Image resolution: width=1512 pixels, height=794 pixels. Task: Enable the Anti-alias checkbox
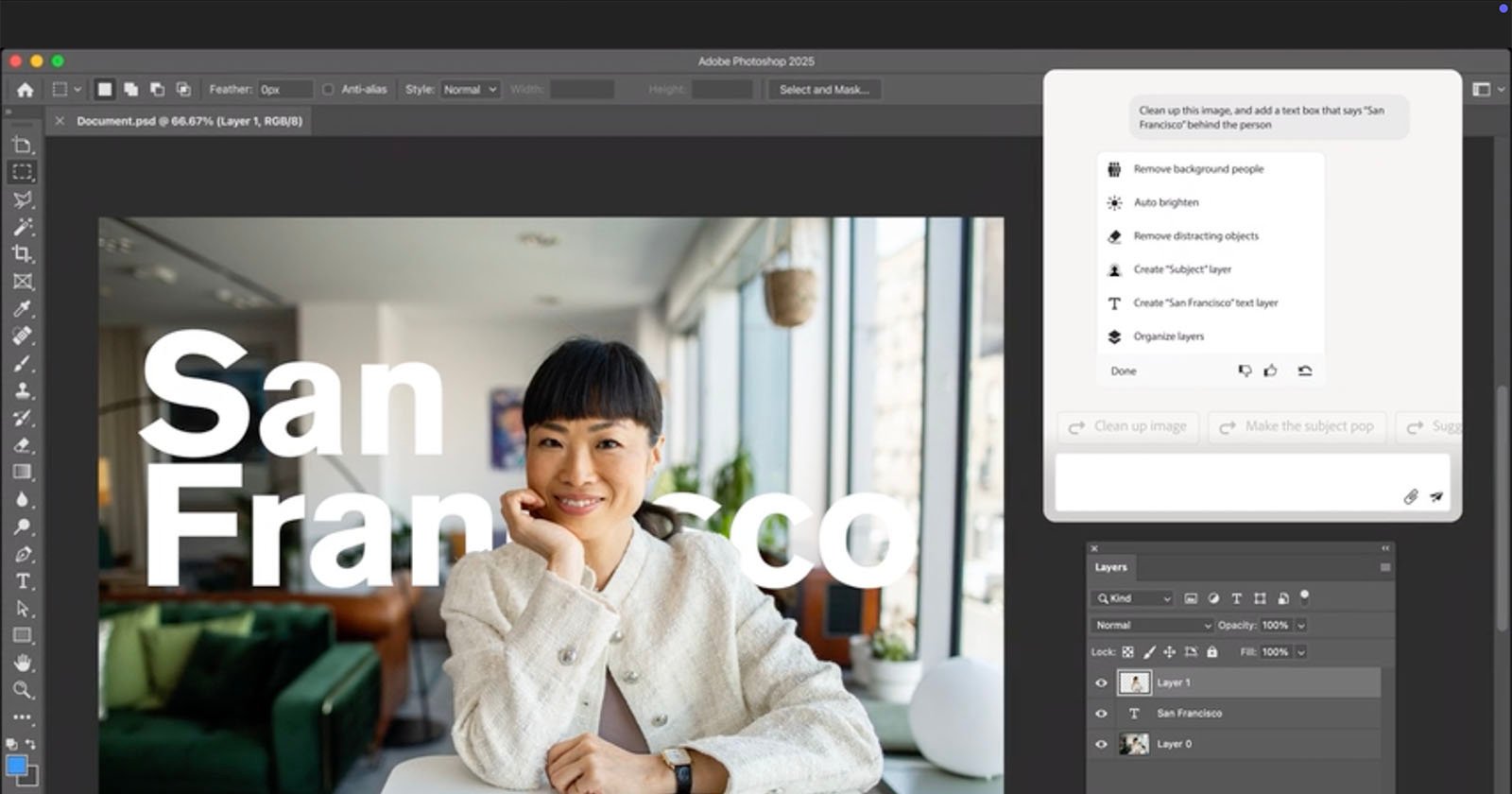(328, 90)
